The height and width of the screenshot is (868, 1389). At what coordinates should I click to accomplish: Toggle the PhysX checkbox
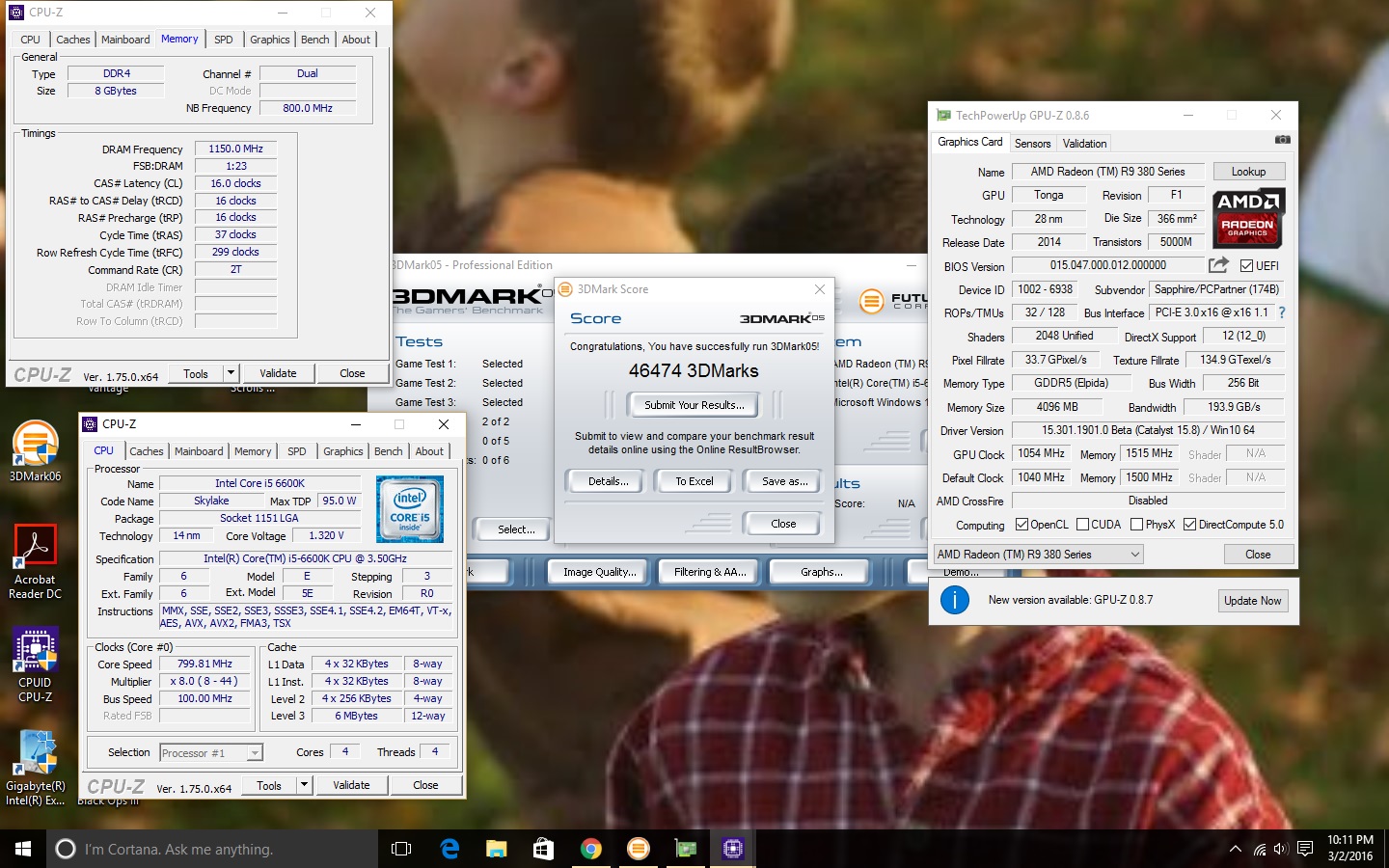coord(1136,525)
